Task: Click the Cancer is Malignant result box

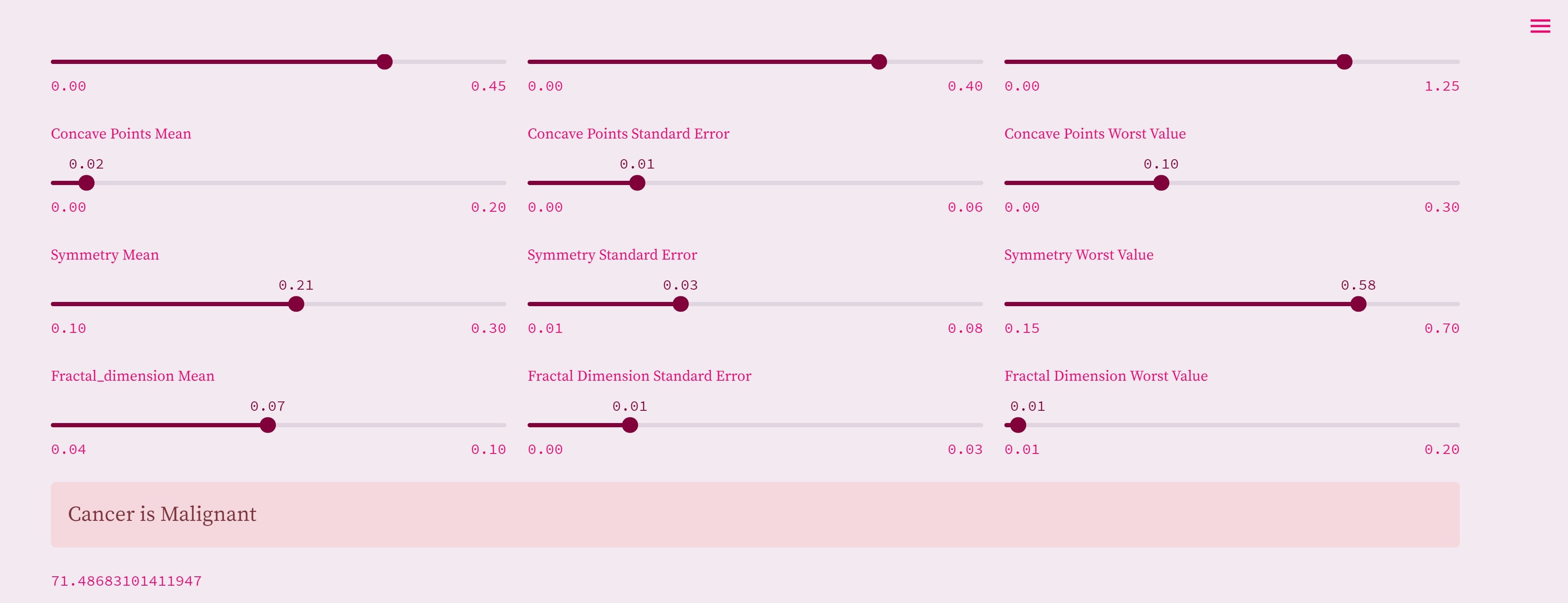Action: [x=755, y=514]
